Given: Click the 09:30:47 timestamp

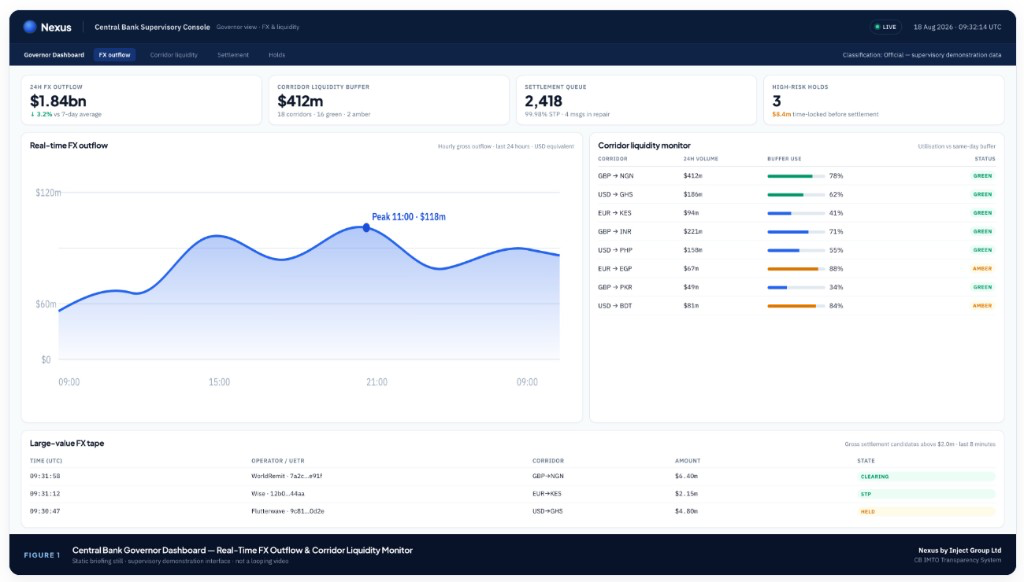Looking at the screenshot, I should (45, 511).
